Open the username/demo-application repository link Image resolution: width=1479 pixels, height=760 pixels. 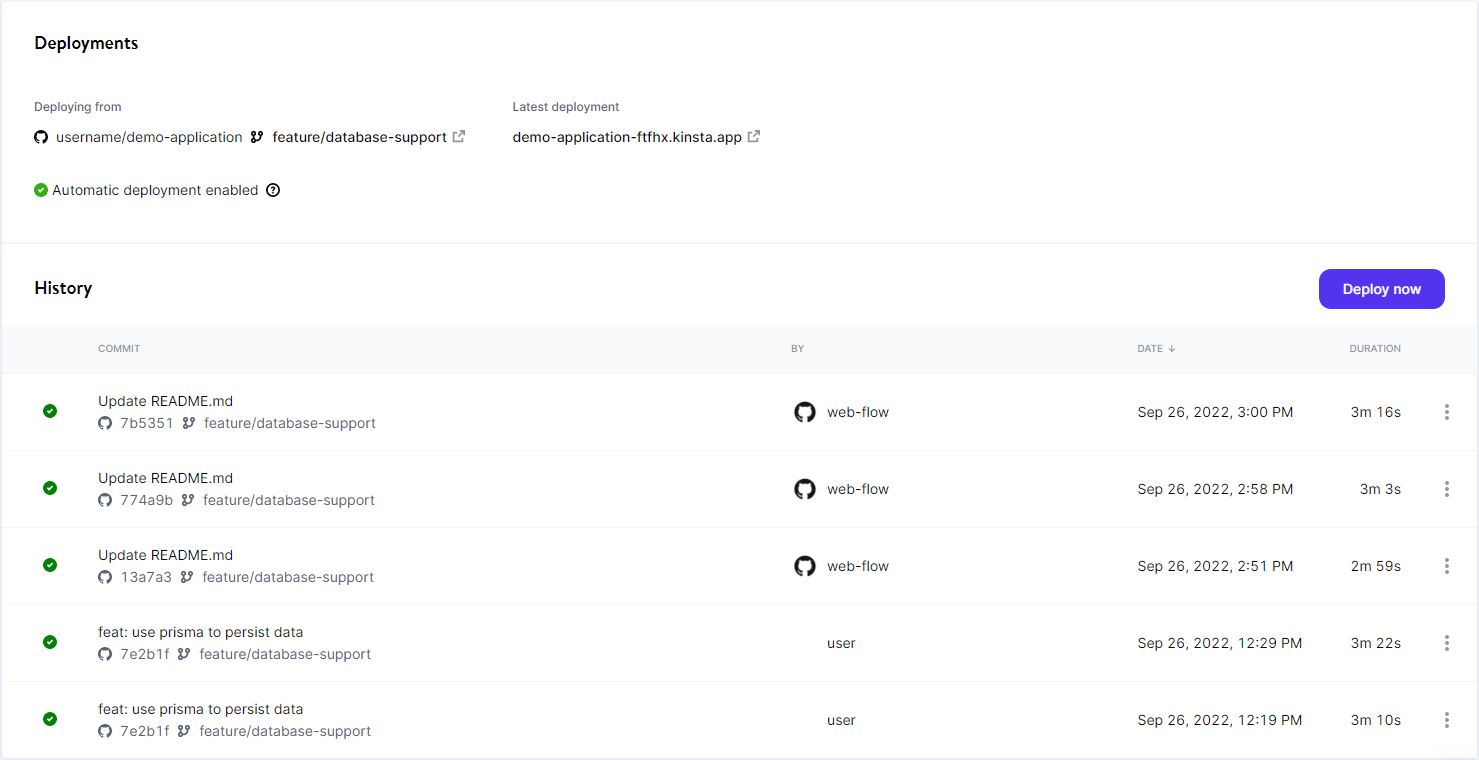[x=149, y=137]
